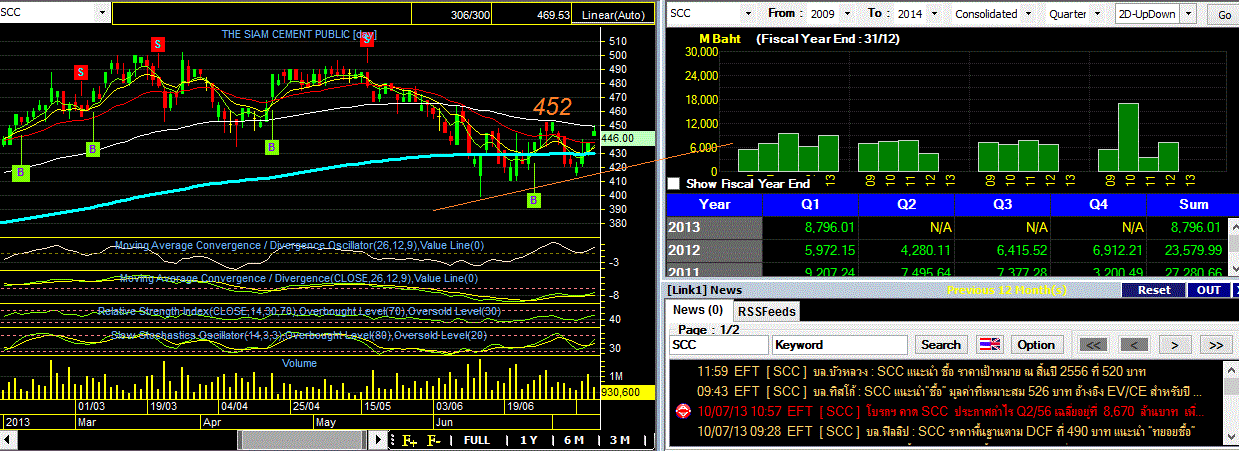The width and height of the screenshot is (1243, 451).
Task: Go to the previous news page (<)
Action: click(1132, 344)
